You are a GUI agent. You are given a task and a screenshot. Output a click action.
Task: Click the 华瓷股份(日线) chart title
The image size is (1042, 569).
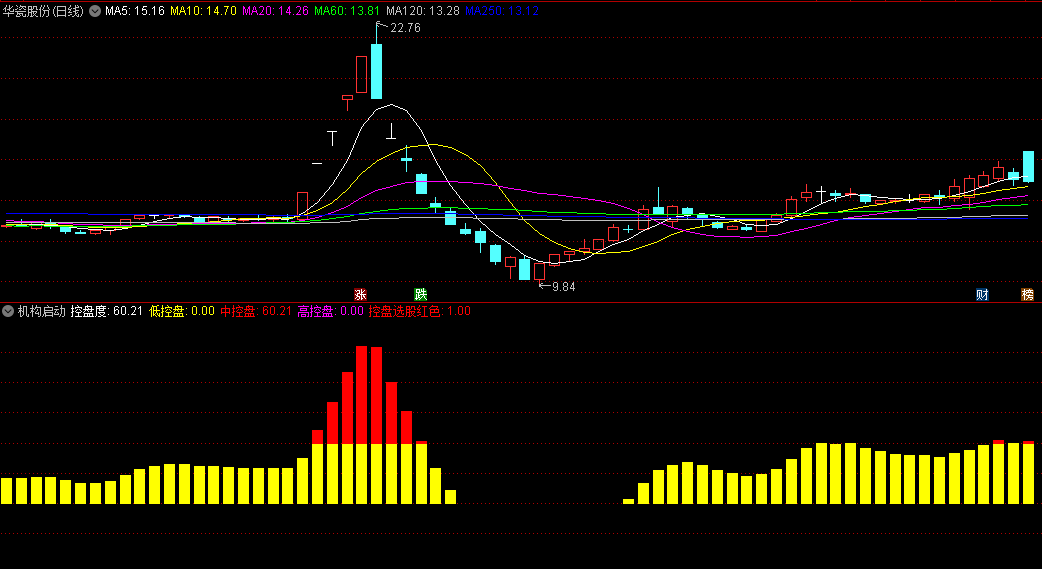tap(44, 11)
